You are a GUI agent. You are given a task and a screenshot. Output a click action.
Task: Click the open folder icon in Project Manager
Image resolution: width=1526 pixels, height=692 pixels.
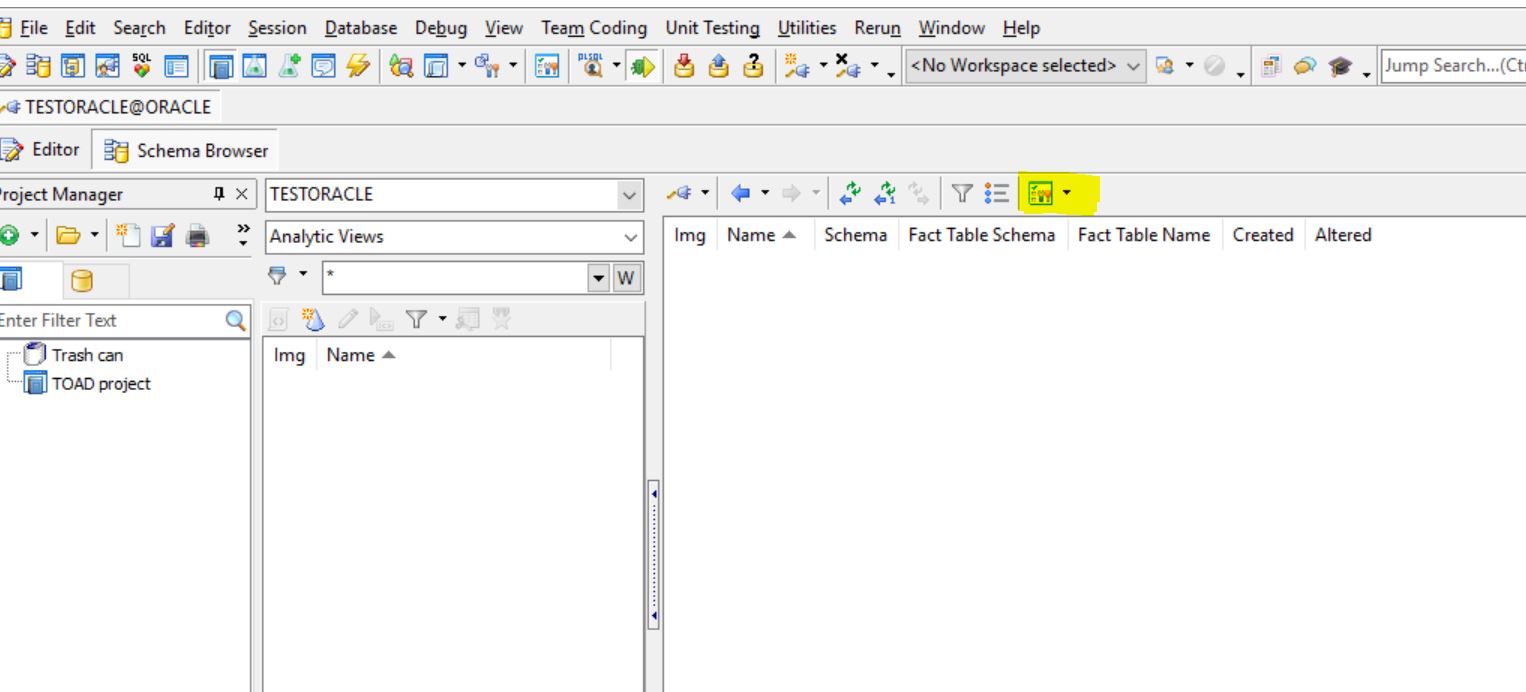coord(68,236)
